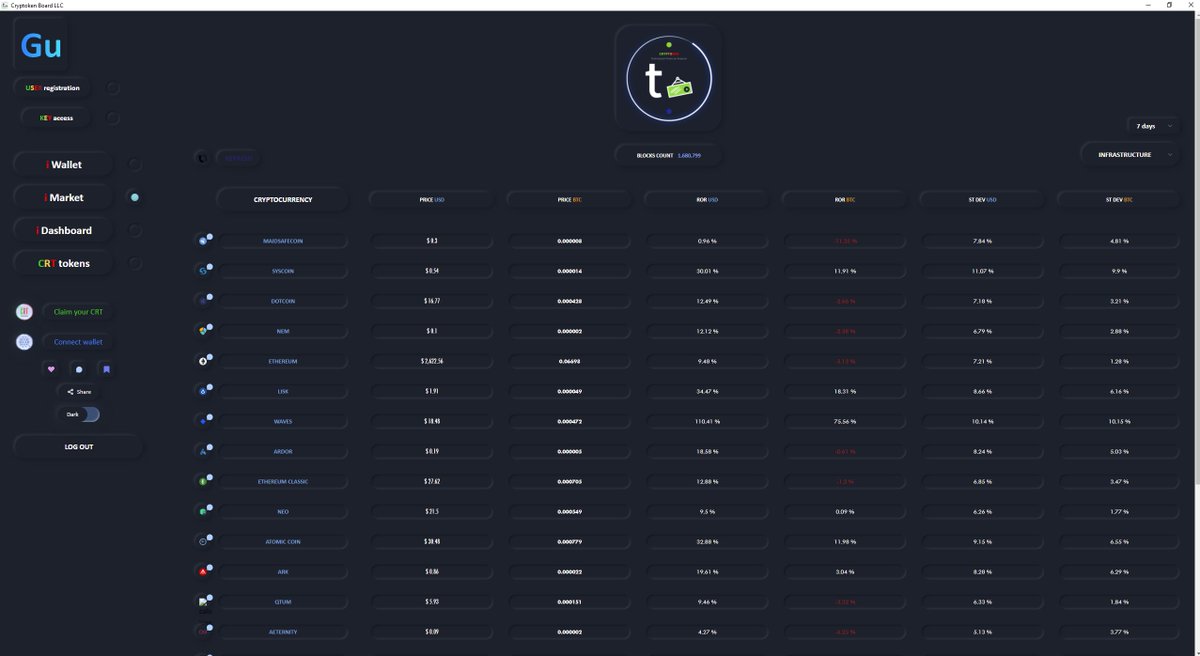
Task: Click NEO price BTC 0.000549
Action: click(x=570, y=511)
